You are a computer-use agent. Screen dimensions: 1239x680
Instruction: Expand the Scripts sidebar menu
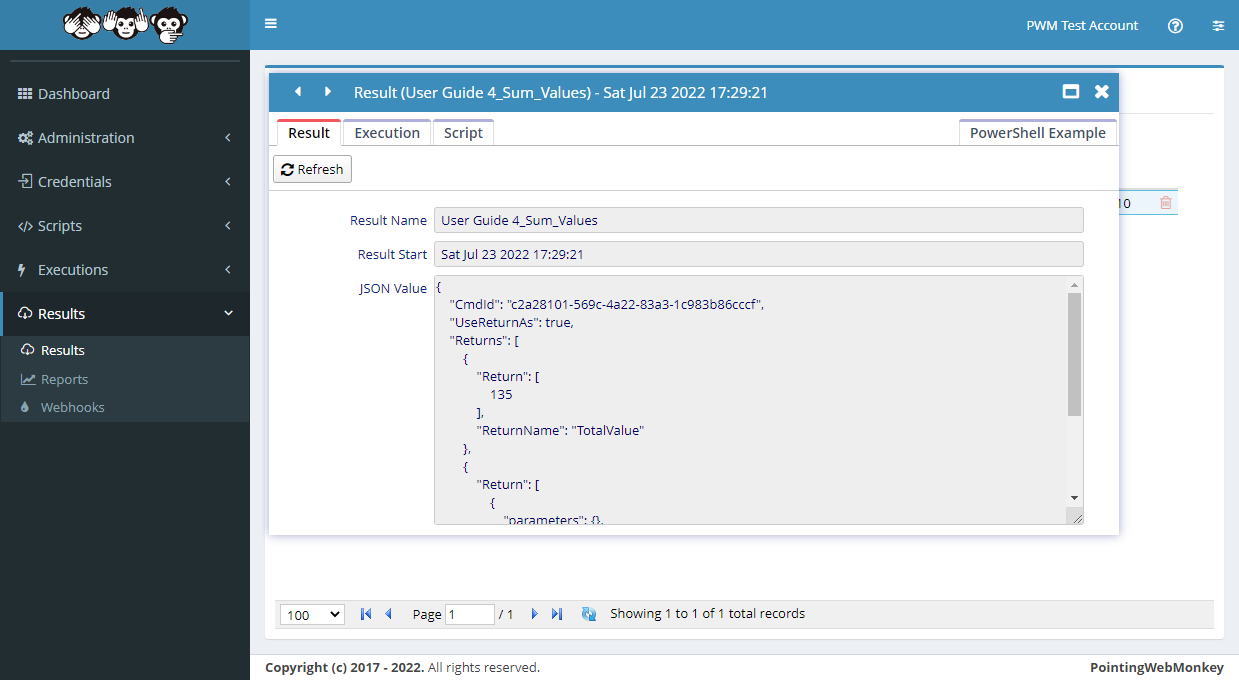click(125, 226)
